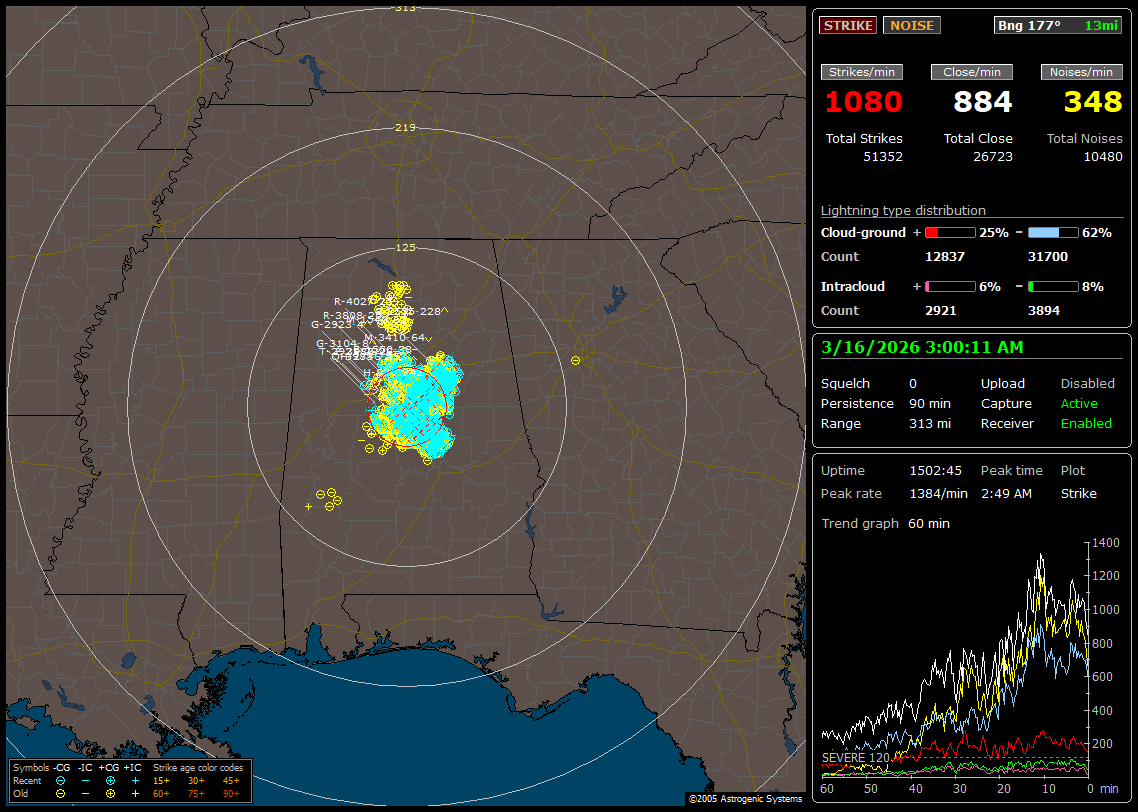Click the M-3410-64 storm cell label
The image size is (1138, 812).
[x=394, y=338]
